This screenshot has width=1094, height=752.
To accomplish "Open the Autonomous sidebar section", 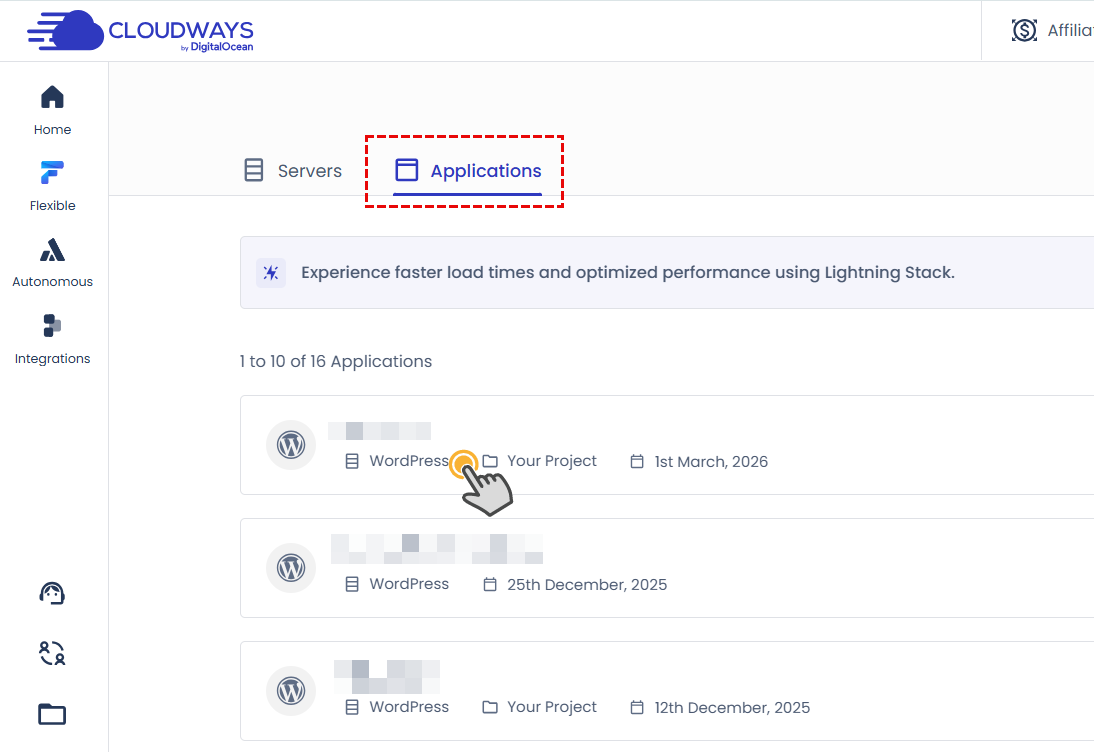I will point(52,262).
